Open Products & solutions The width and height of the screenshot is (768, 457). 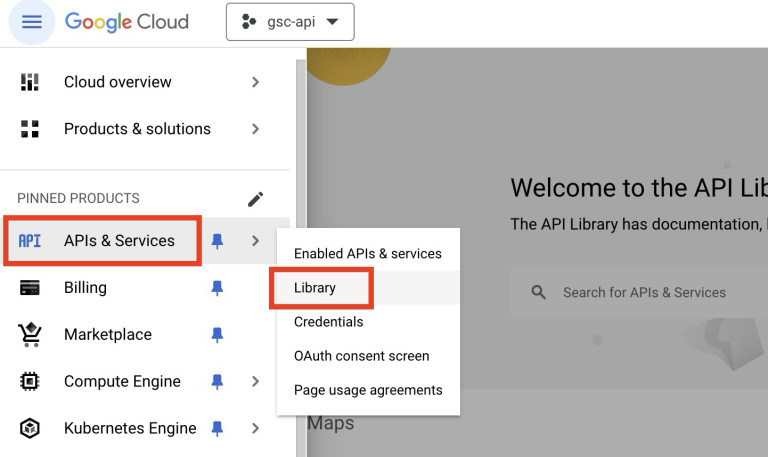point(137,129)
